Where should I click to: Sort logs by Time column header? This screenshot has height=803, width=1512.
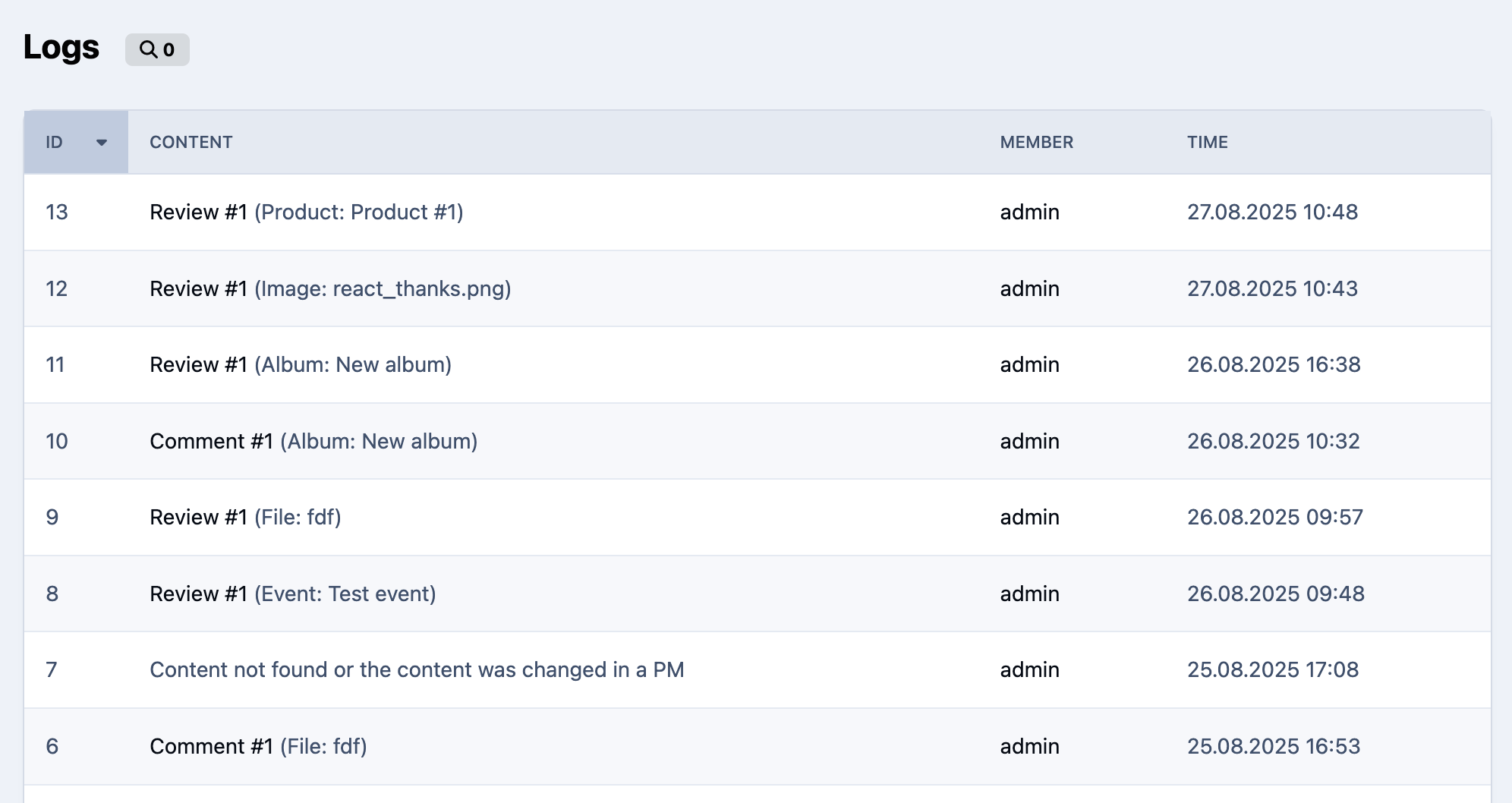pos(1207,143)
